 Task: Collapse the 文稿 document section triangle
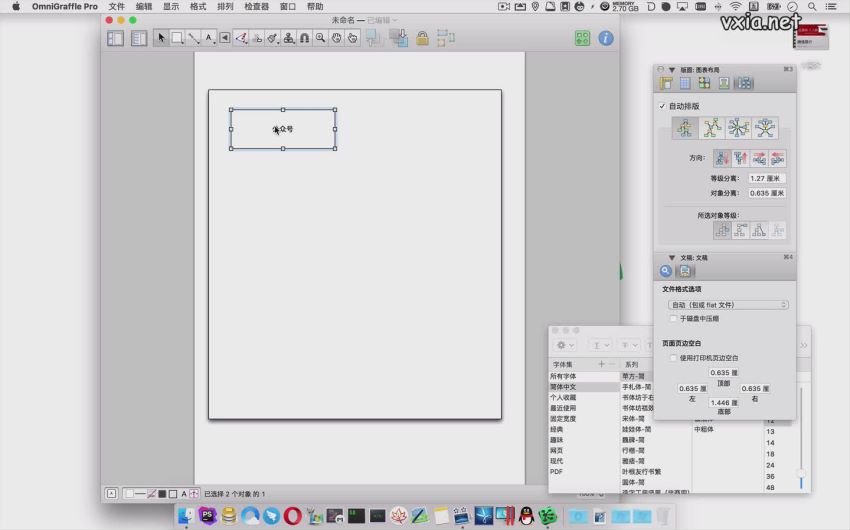[672, 258]
